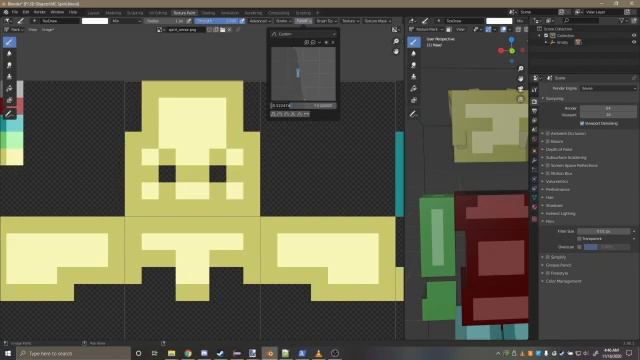The image size is (640, 360).
Task: Enable the Ambient Occlusion checkbox
Action: pos(548,133)
